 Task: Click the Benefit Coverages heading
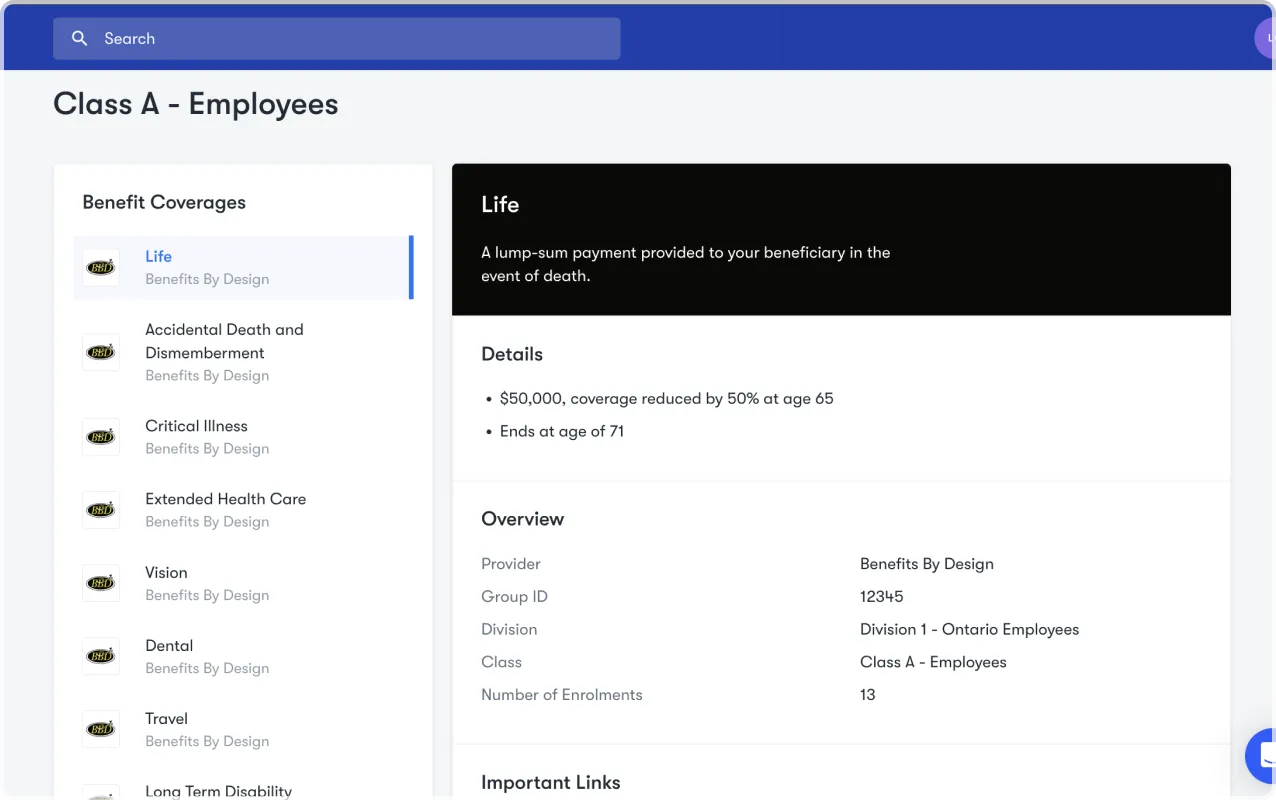164,202
